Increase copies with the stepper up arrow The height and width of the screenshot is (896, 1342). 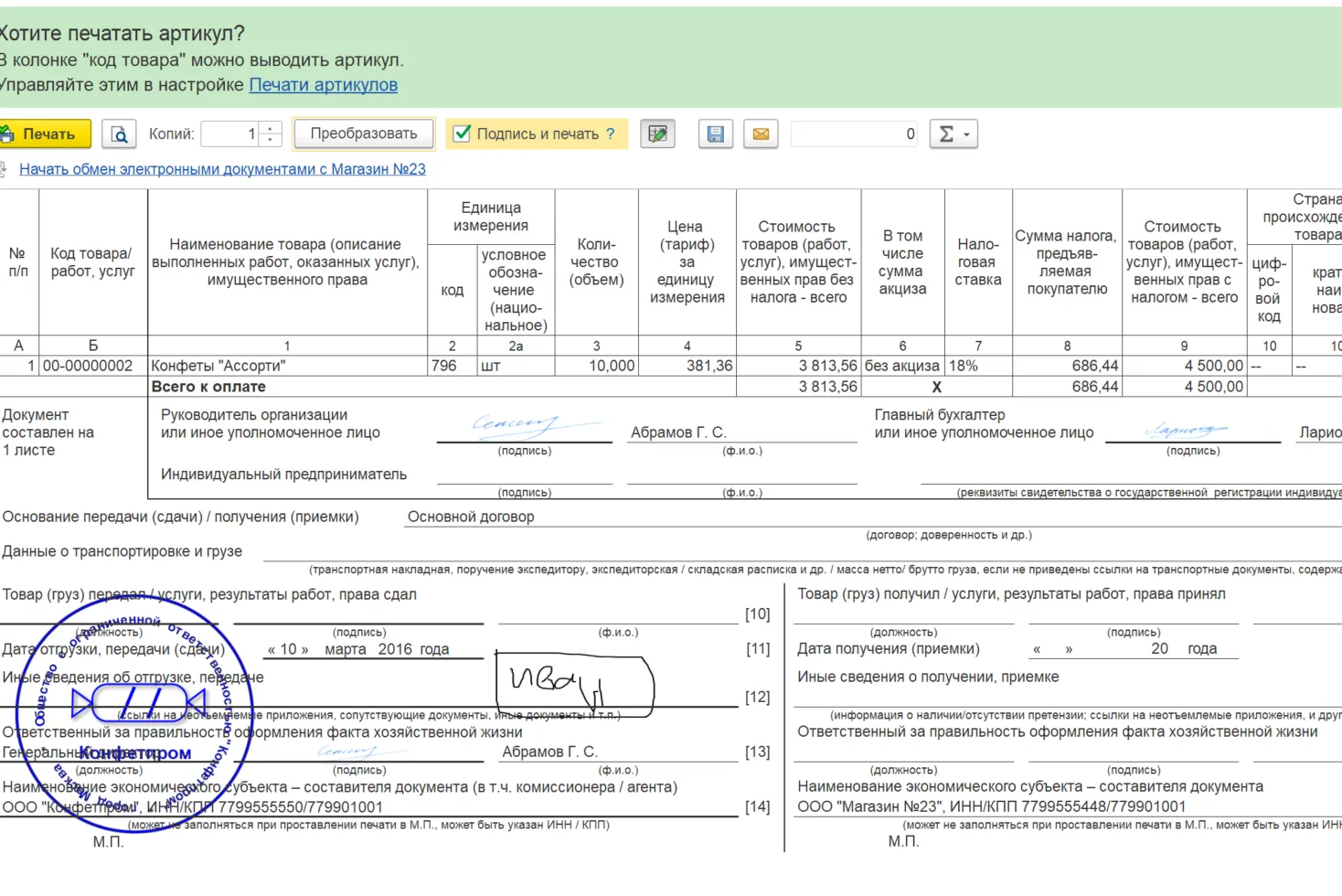271,128
